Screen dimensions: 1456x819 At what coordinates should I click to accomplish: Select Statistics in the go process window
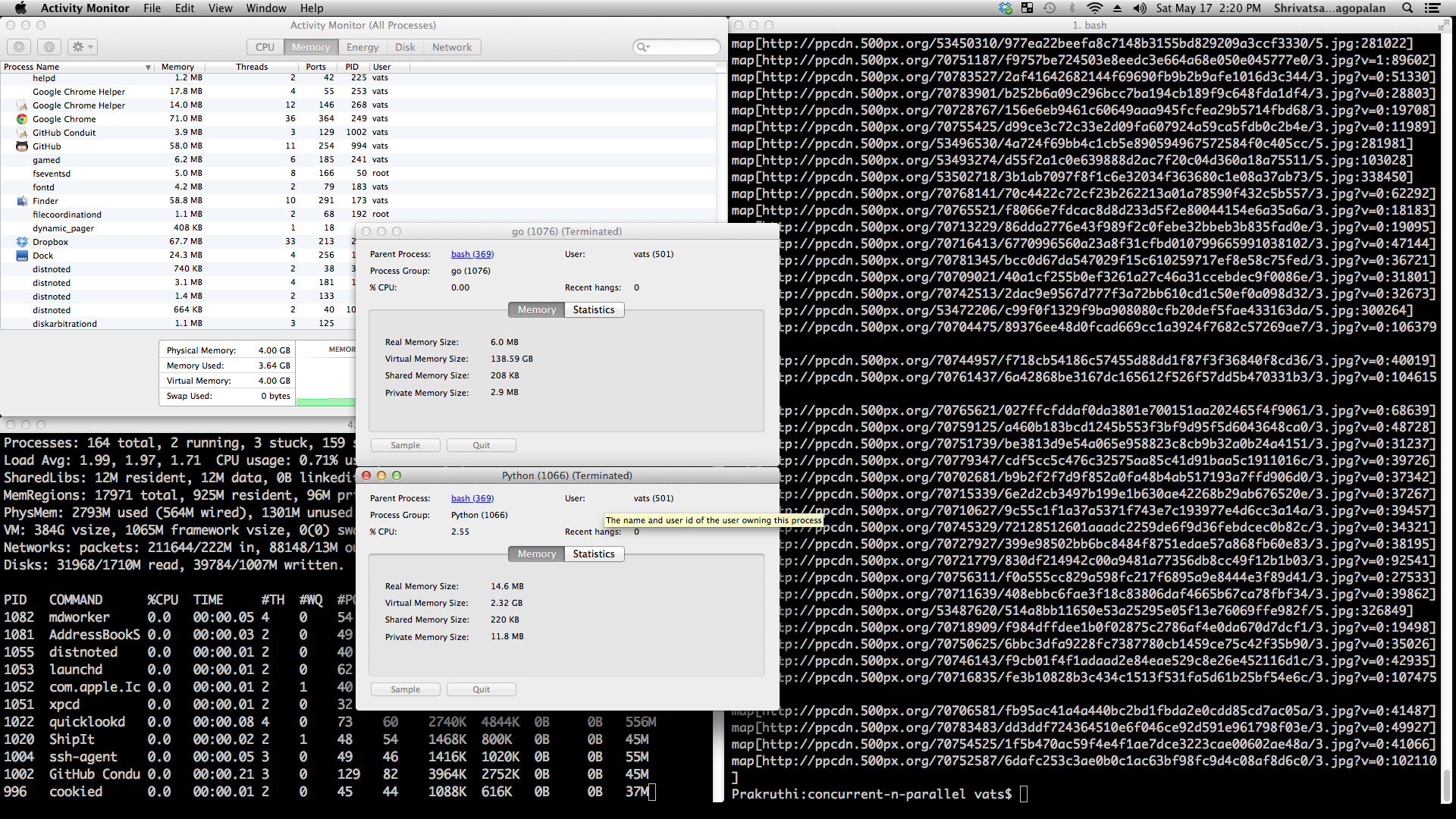pos(594,309)
